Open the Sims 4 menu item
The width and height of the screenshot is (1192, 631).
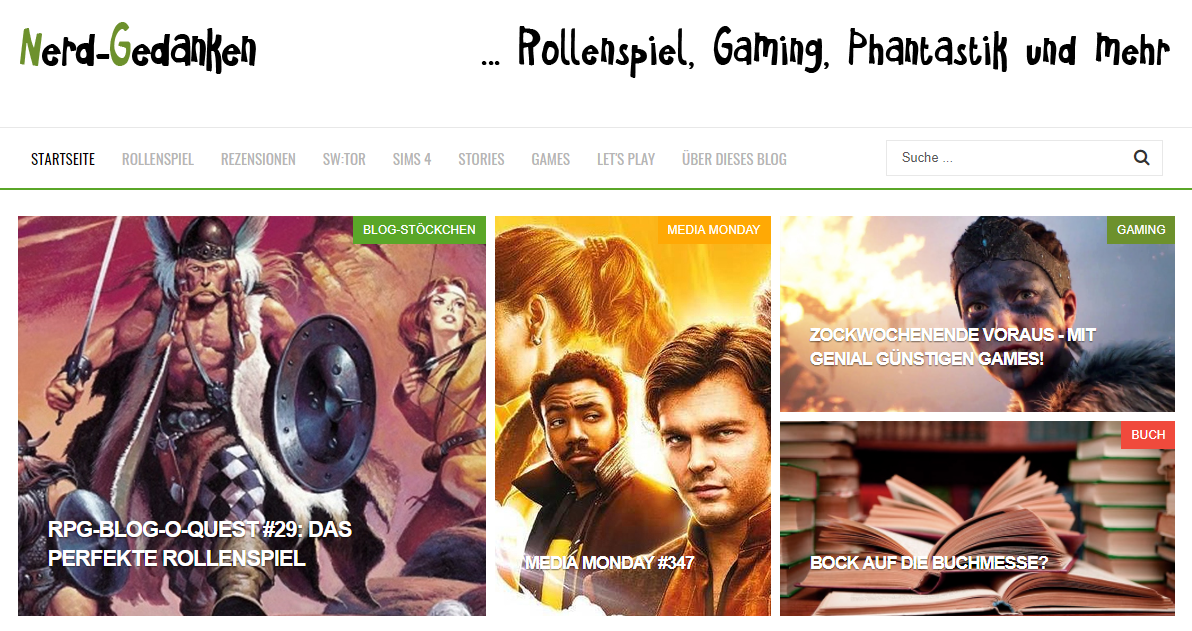click(x=411, y=159)
